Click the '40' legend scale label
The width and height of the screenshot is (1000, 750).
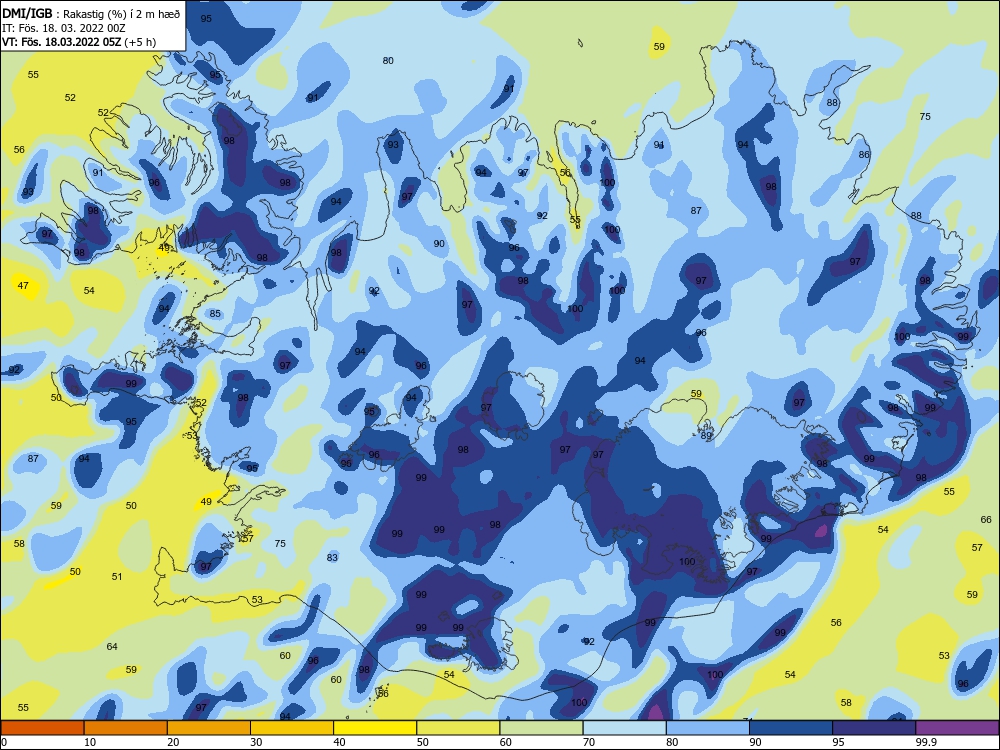[x=339, y=742]
